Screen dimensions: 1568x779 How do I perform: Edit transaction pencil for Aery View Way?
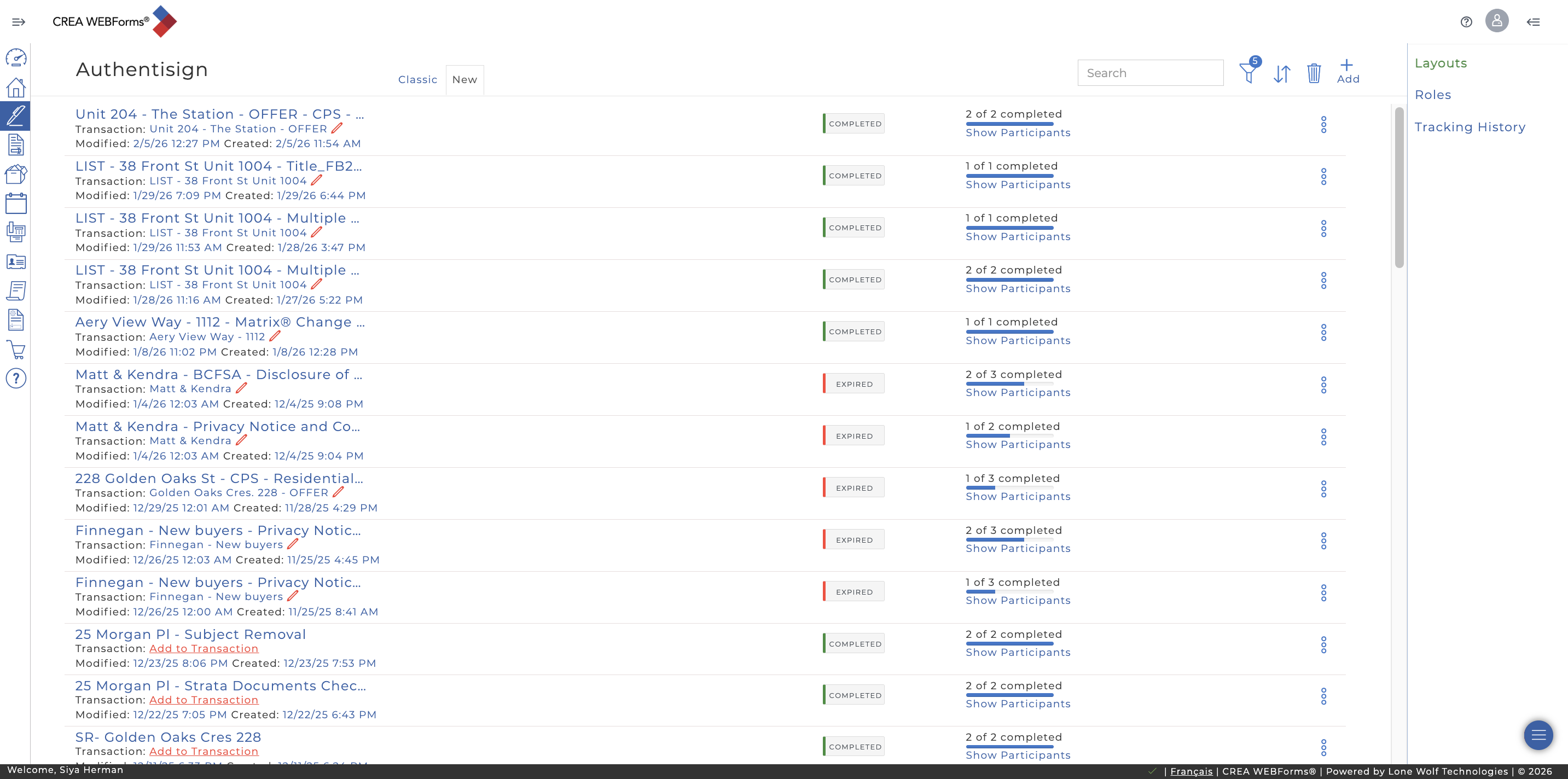coord(275,336)
